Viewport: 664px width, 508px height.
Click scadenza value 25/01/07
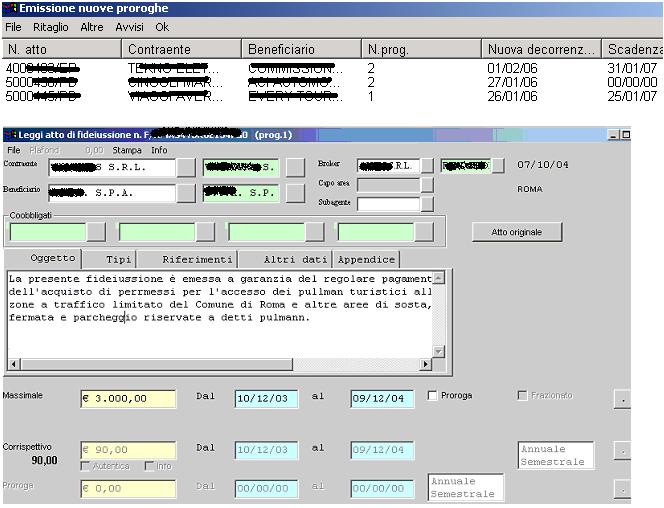(632, 96)
